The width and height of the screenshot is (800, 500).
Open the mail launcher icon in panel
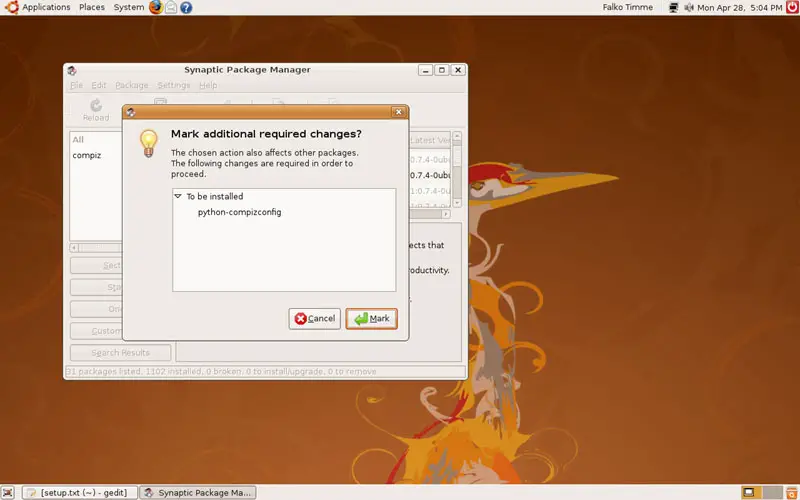[x=171, y=7]
